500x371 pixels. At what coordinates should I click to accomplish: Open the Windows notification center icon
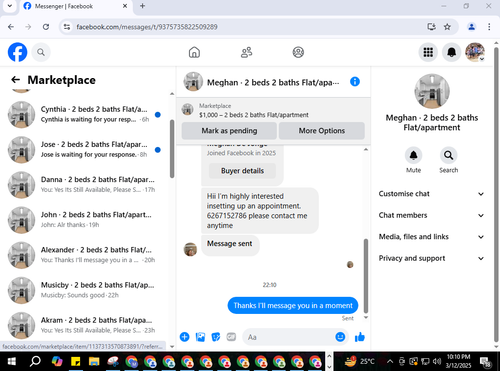485,362
